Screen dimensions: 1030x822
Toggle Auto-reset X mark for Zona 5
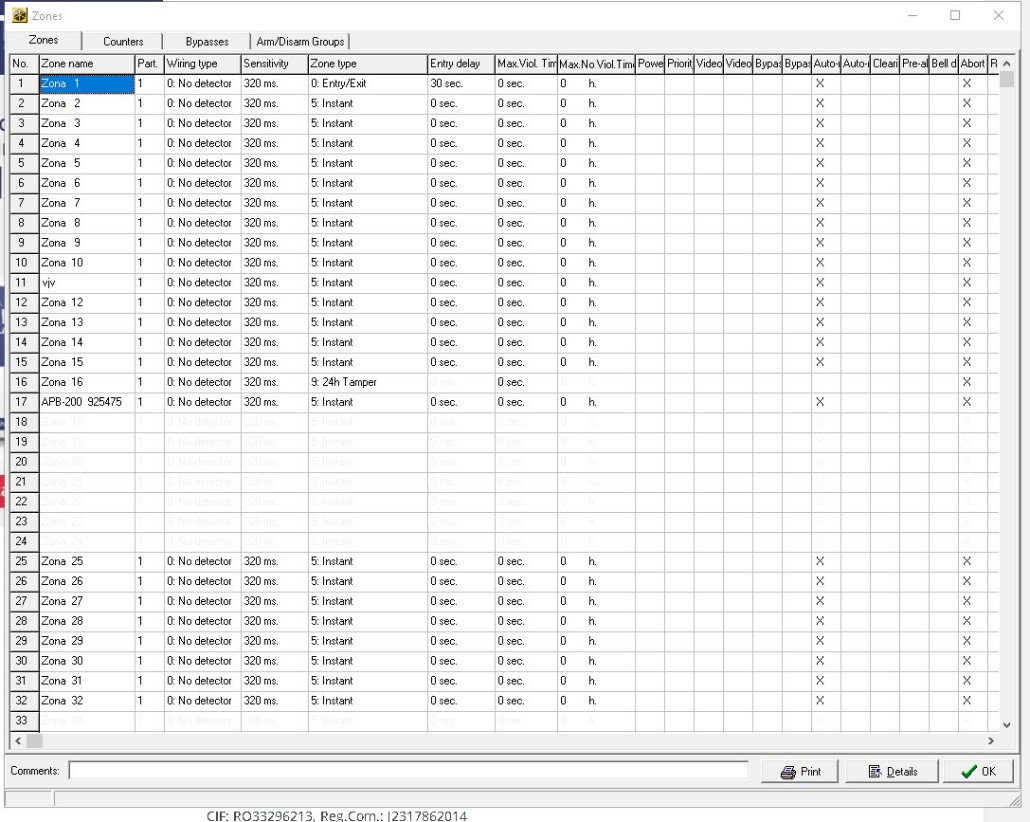819,163
